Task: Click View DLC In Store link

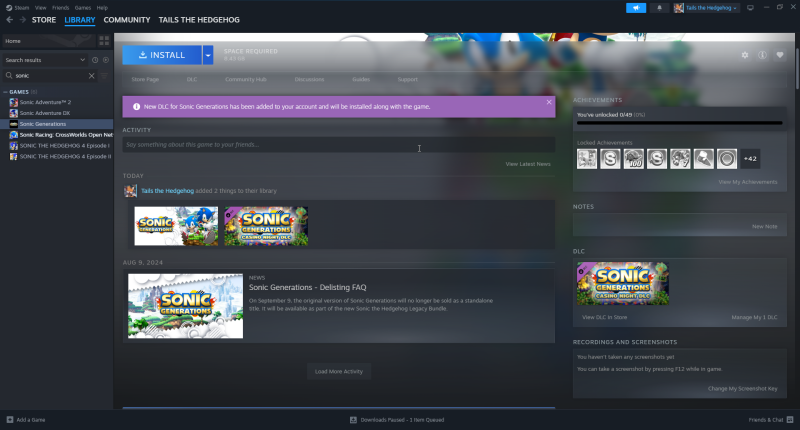Action: (605, 317)
